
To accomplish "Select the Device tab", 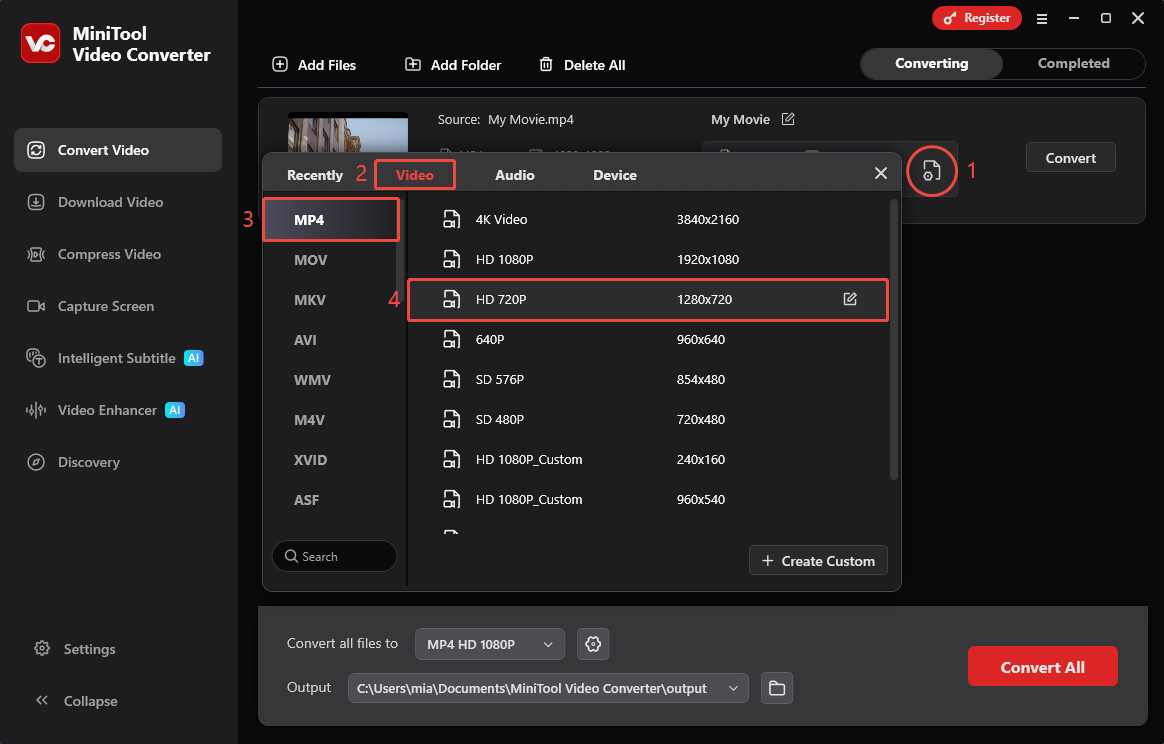I will [615, 175].
